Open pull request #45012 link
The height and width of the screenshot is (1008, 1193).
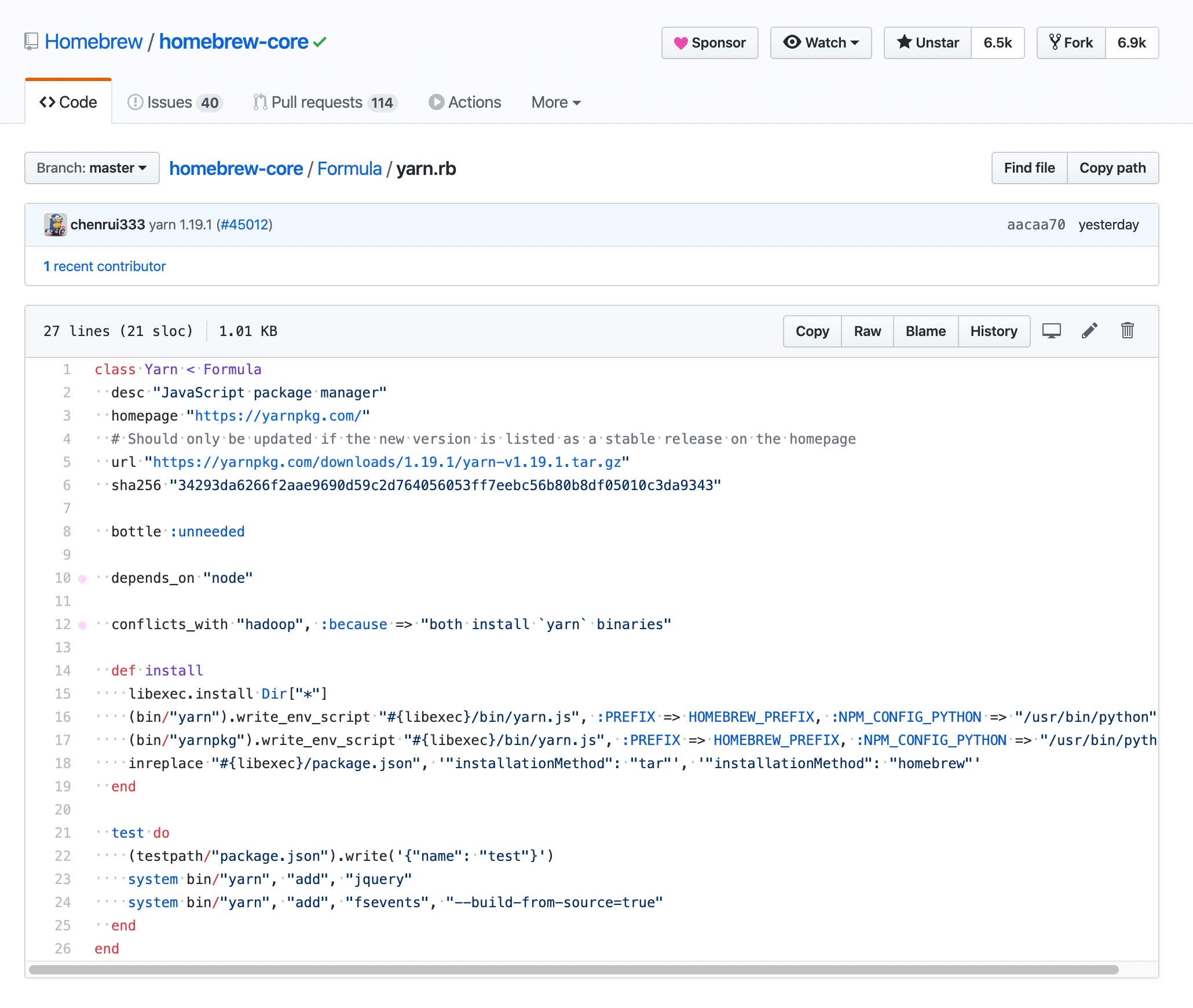click(245, 225)
